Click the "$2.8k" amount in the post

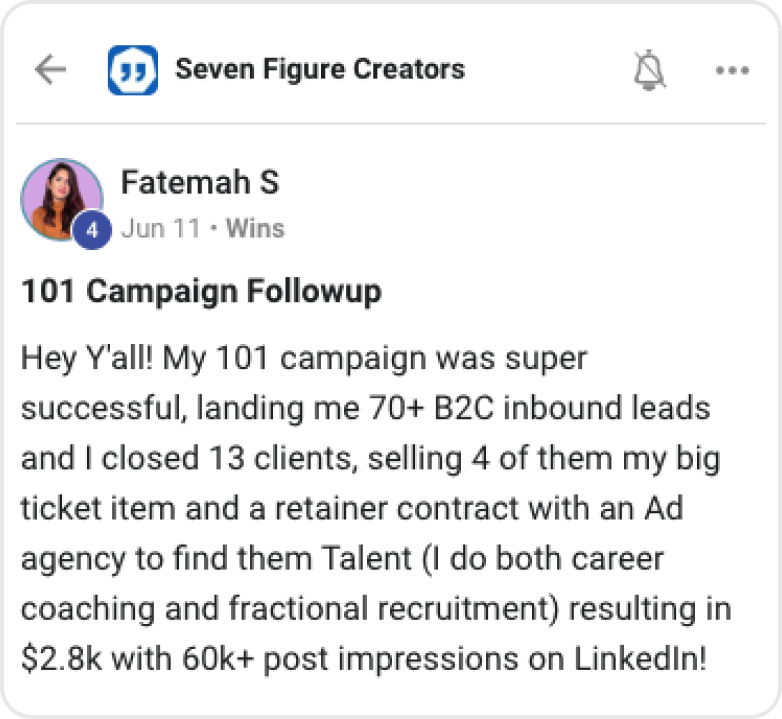pyautogui.click(x=59, y=661)
